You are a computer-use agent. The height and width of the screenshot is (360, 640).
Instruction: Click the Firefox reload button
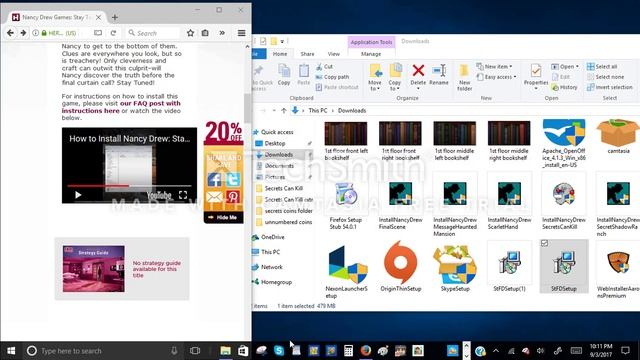click(113, 33)
